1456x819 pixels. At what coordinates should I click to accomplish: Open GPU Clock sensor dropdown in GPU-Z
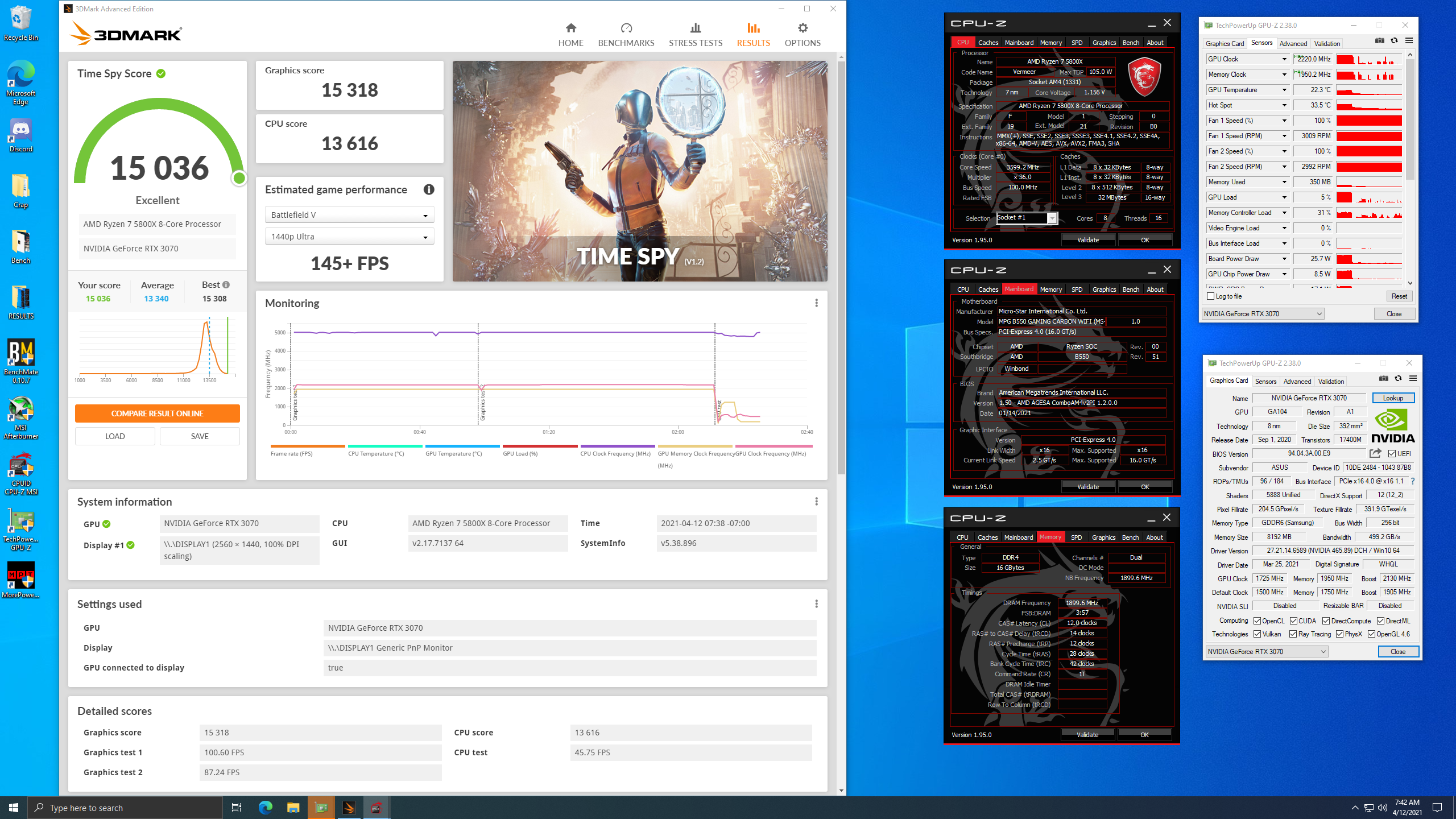(1284, 59)
